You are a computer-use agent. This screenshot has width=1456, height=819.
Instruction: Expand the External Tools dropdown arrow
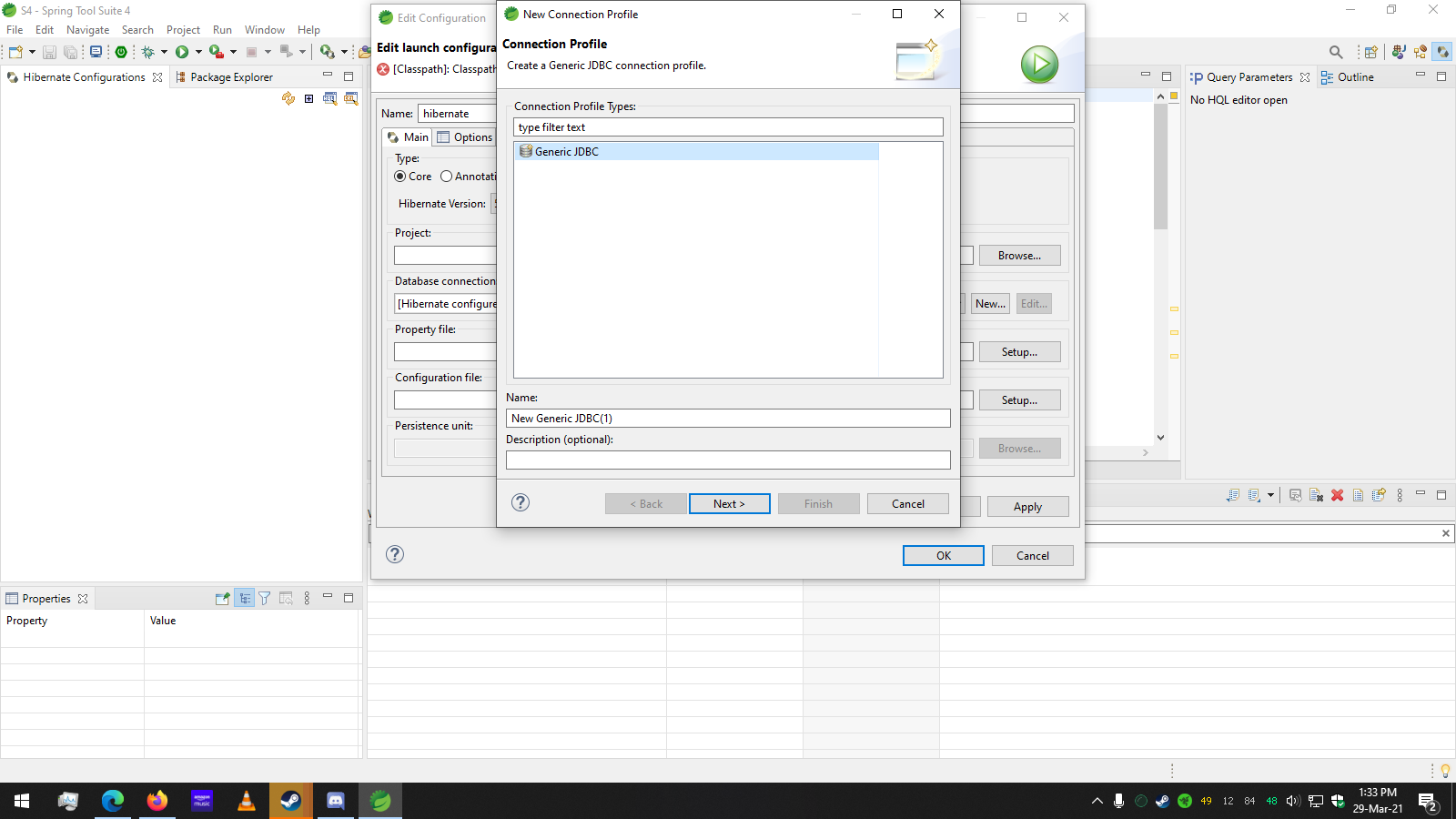233,52
